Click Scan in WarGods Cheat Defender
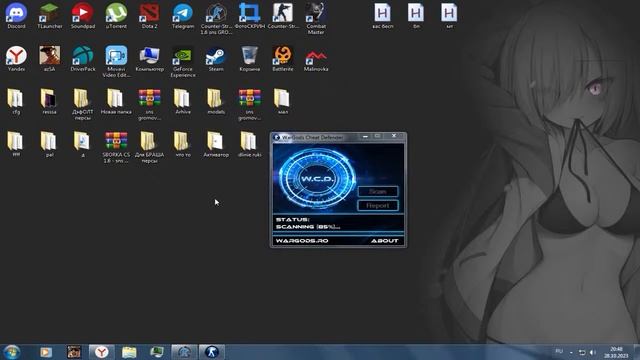 coord(378,191)
